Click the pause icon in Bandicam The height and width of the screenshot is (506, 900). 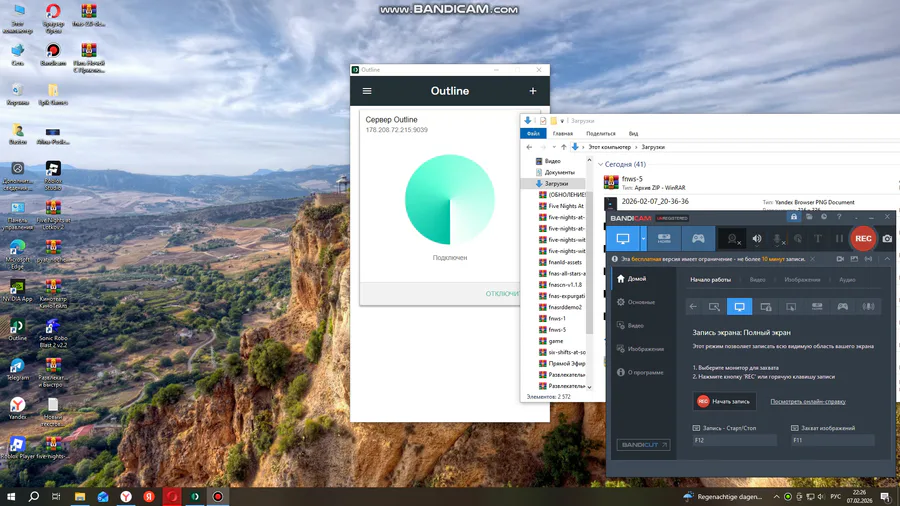pyautogui.click(x=839, y=239)
